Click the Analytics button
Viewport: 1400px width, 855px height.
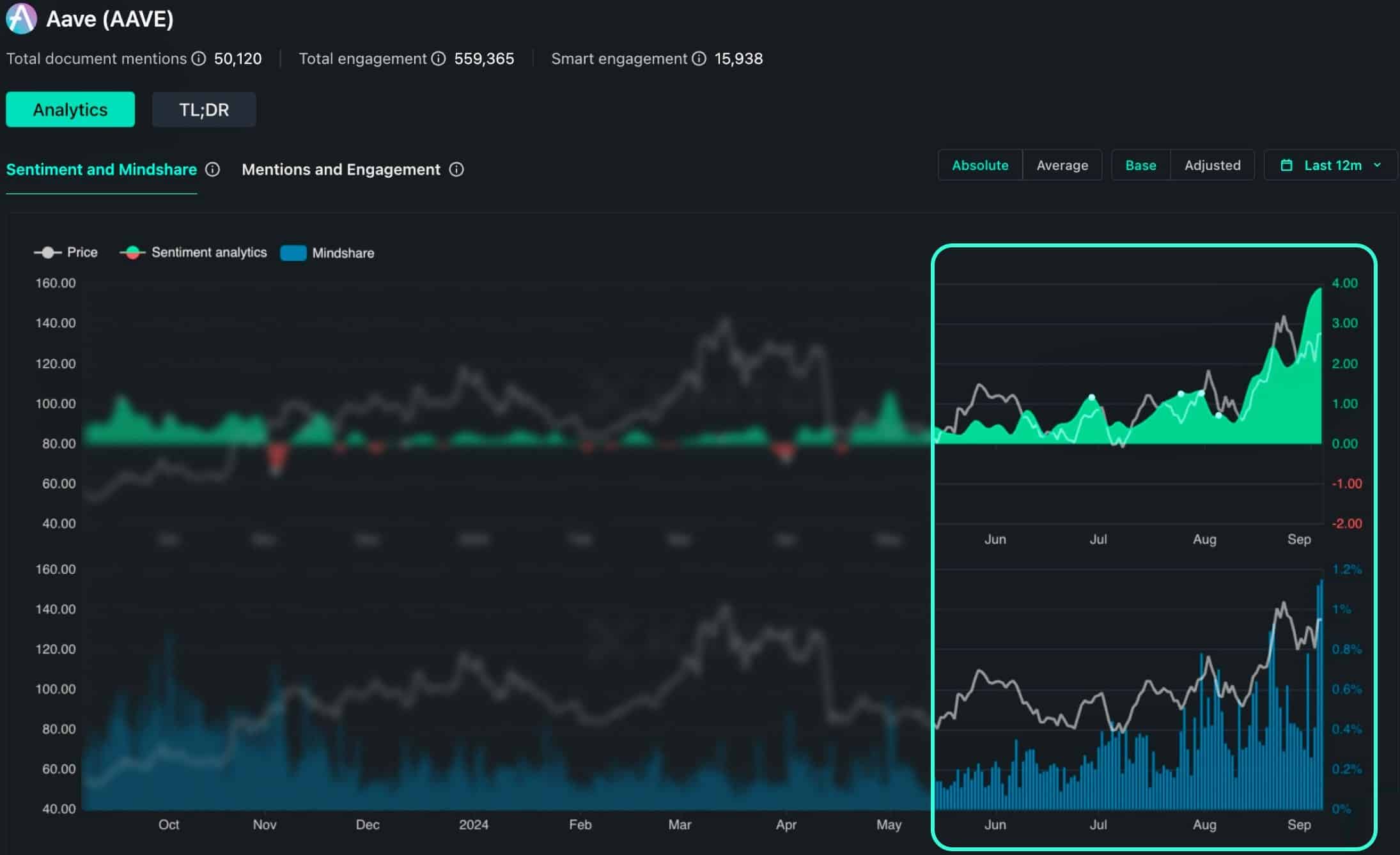70,109
